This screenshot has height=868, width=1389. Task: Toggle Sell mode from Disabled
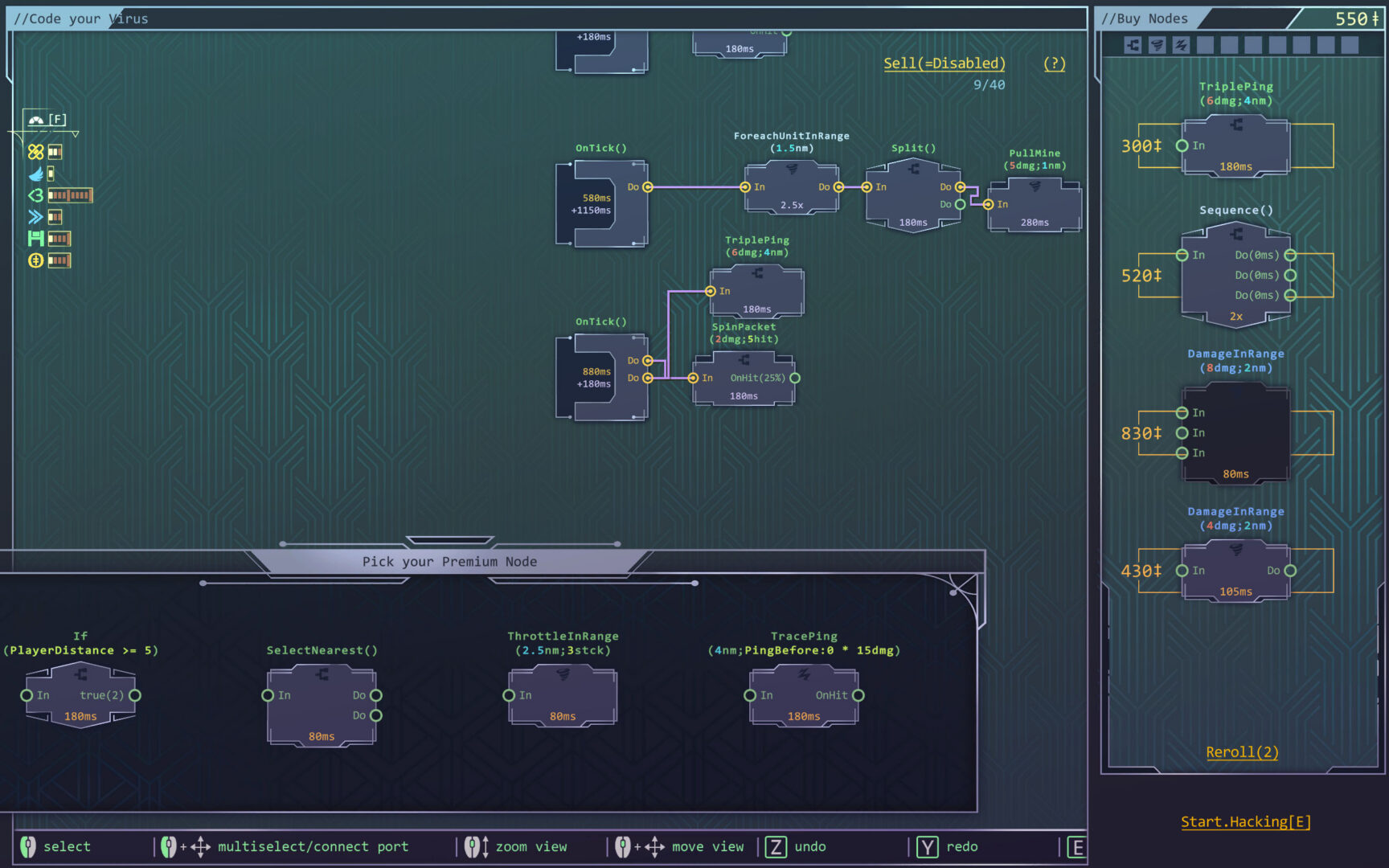coord(944,63)
